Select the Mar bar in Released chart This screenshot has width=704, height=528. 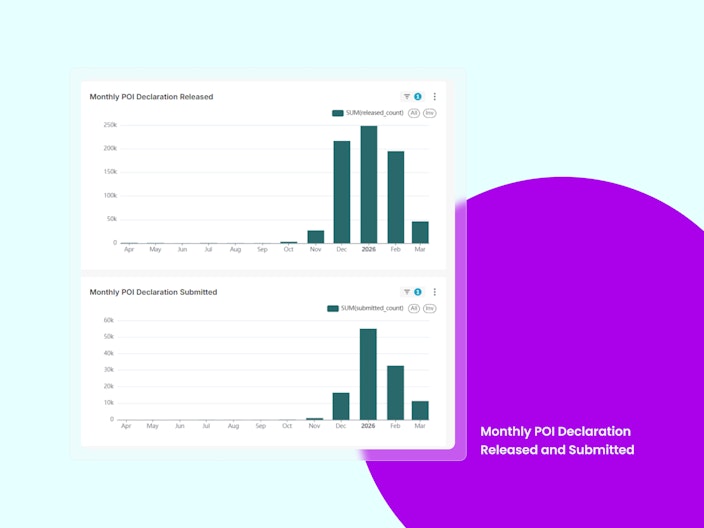[420, 232]
